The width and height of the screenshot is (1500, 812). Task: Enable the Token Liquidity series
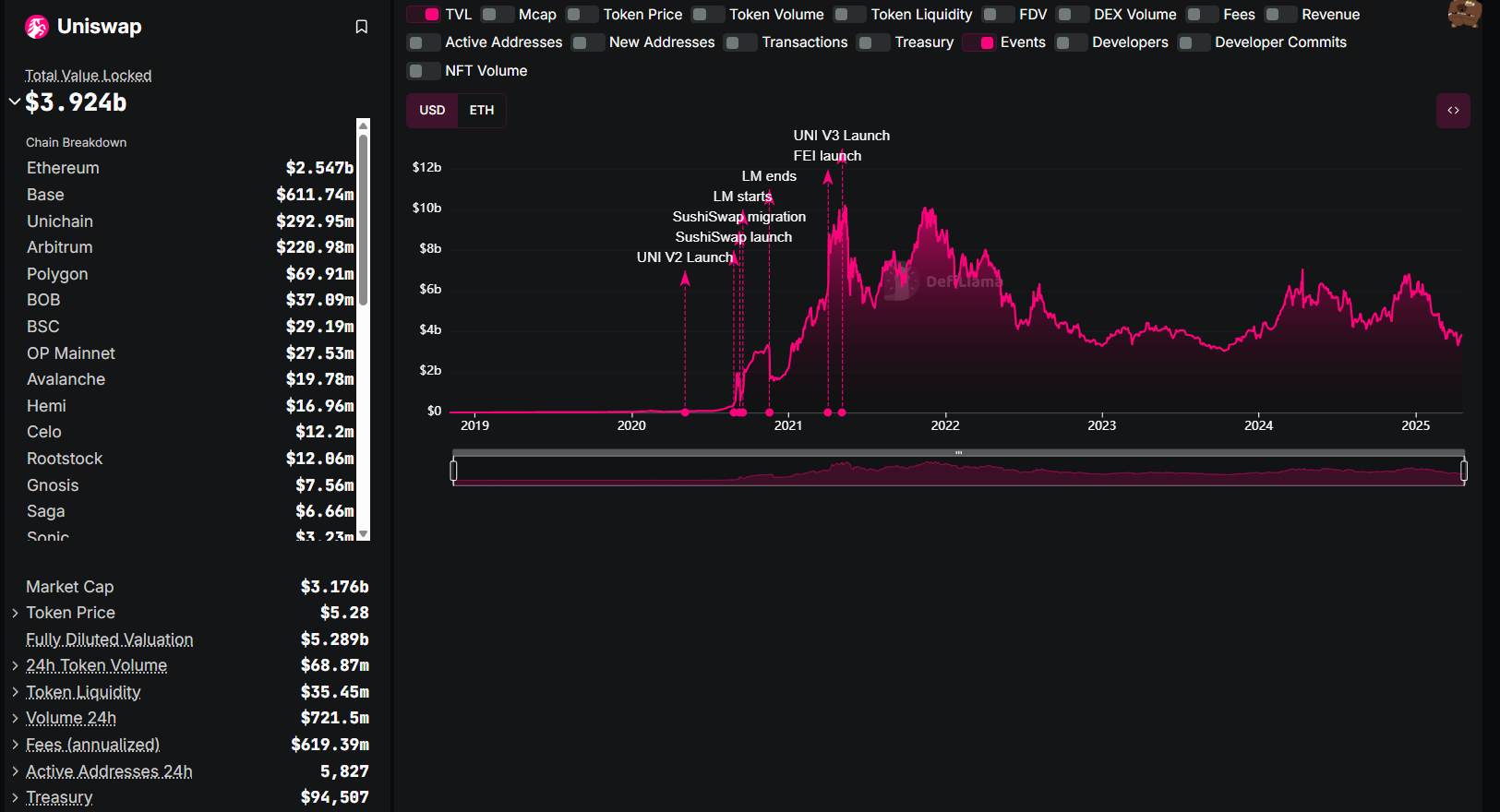tap(850, 15)
